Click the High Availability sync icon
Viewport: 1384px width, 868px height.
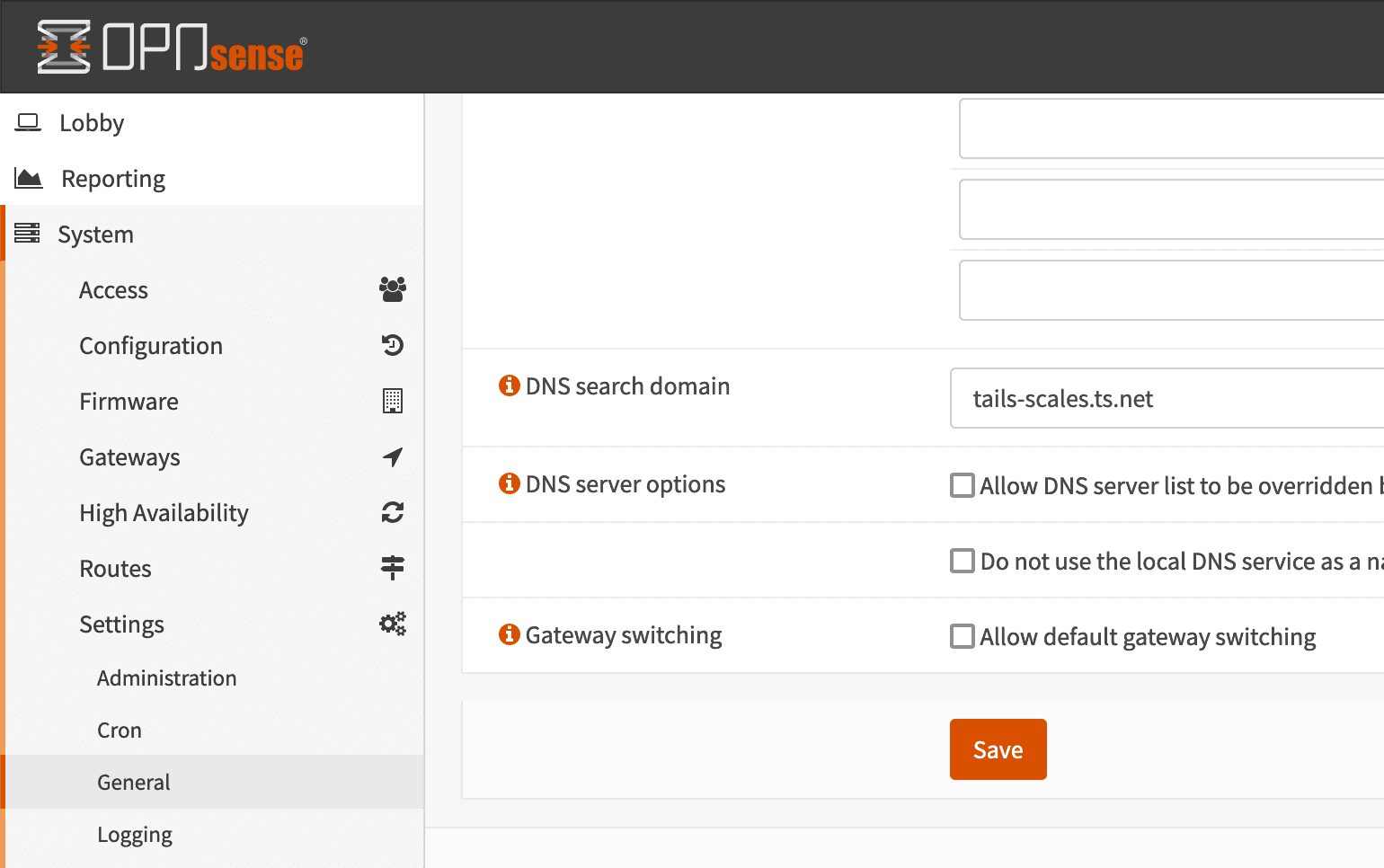pos(393,512)
